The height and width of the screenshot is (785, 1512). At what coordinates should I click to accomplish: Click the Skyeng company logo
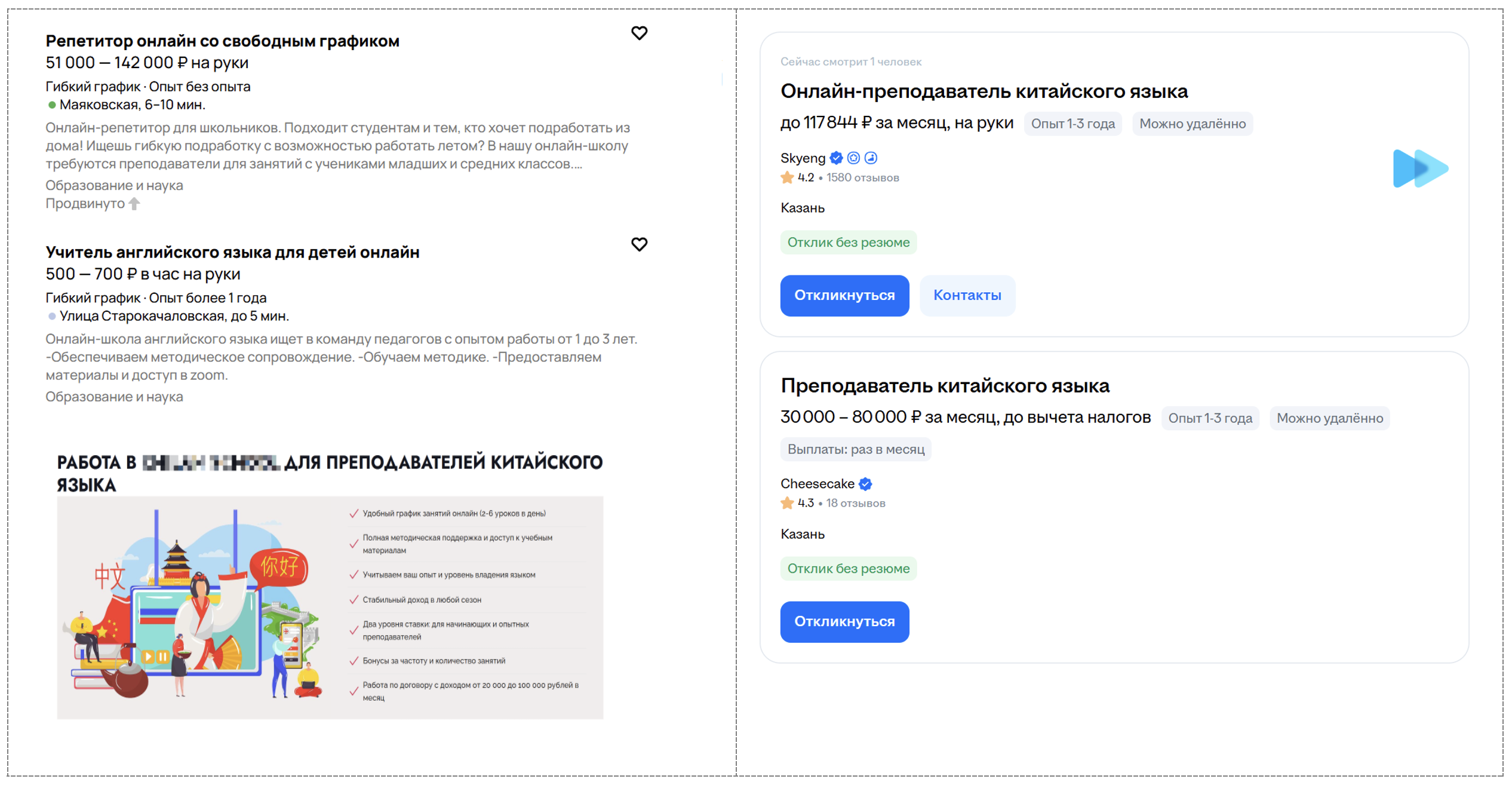pyautogui.click(x=1419, y=168)
